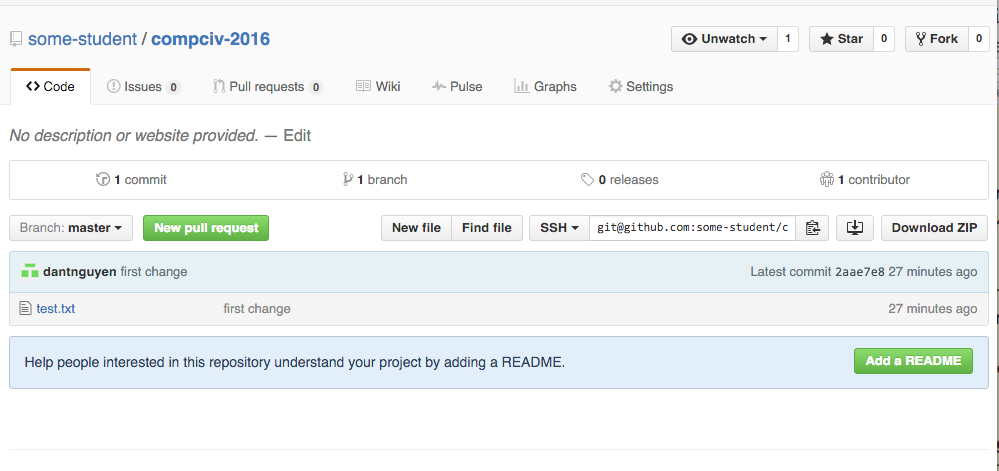Screen dimensions: 999x471
Task: Copy clone URL with the clipboard icon
Action: click(x=812, y=228)
